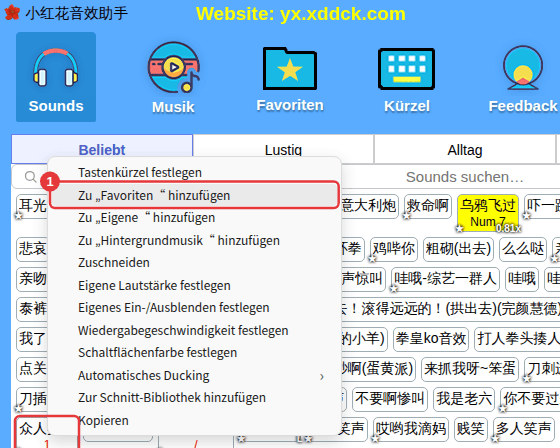Select Zu „Favoriten“ hinzufügen

click(195, 195)
